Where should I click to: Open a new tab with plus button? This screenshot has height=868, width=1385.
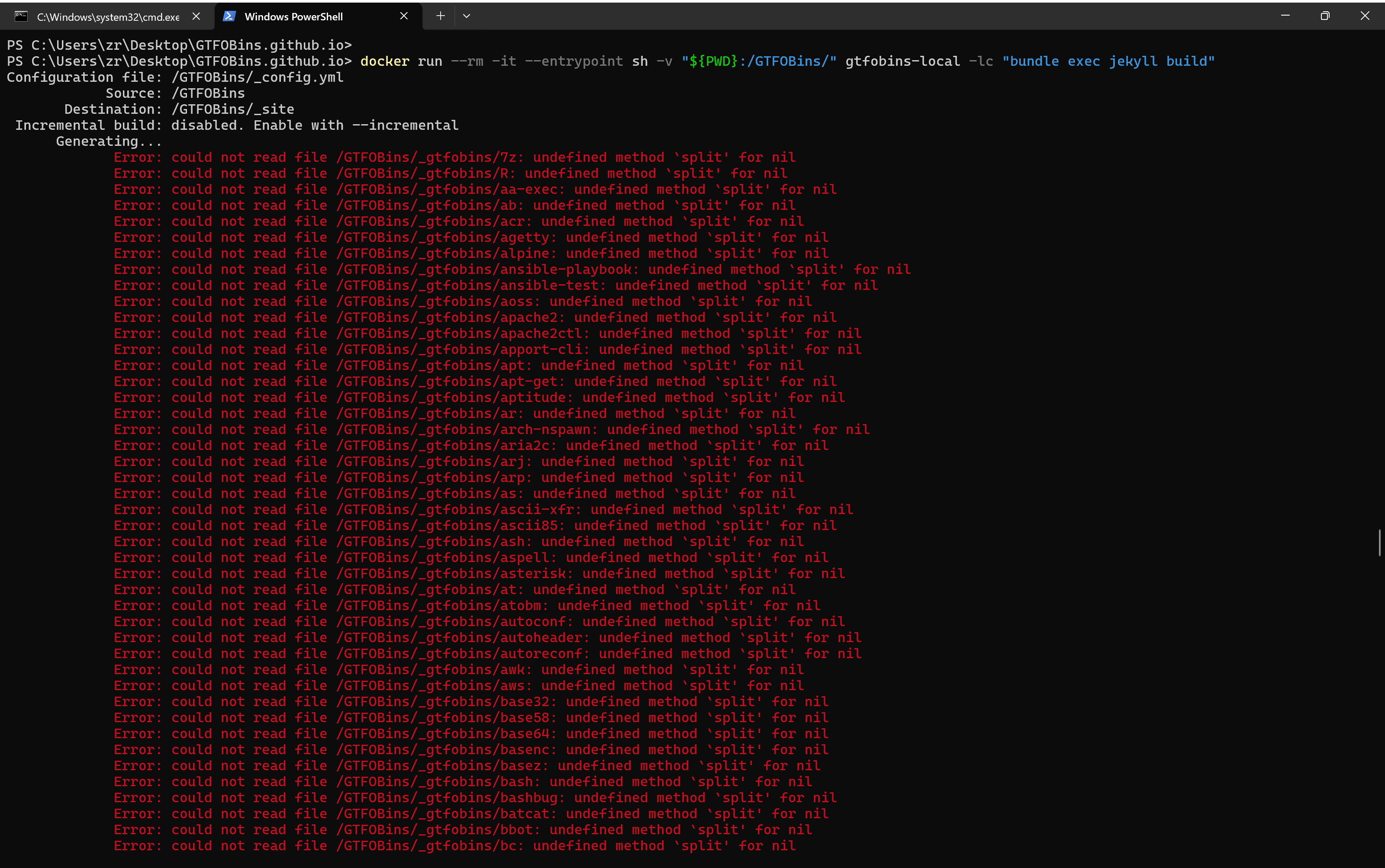click(441, 16)
